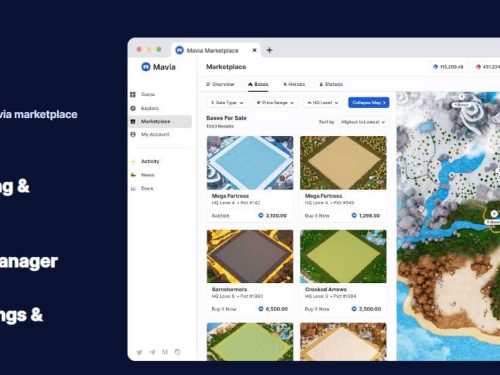
Task: Open the Barnstormers lava base thumbnail
Action: click(250, 256)
